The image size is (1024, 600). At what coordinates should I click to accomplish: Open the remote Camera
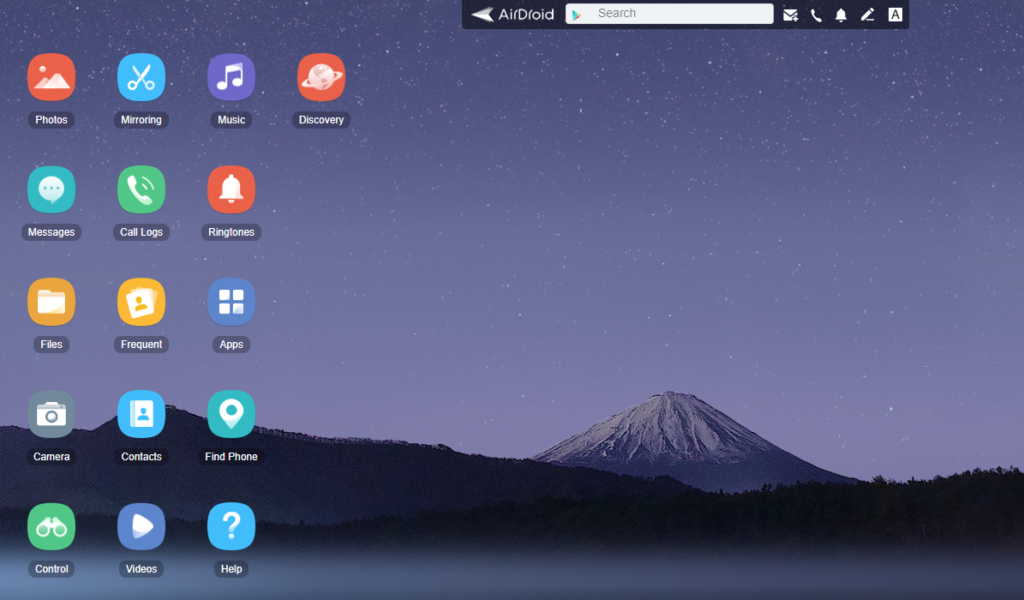(x=51, y=413)
